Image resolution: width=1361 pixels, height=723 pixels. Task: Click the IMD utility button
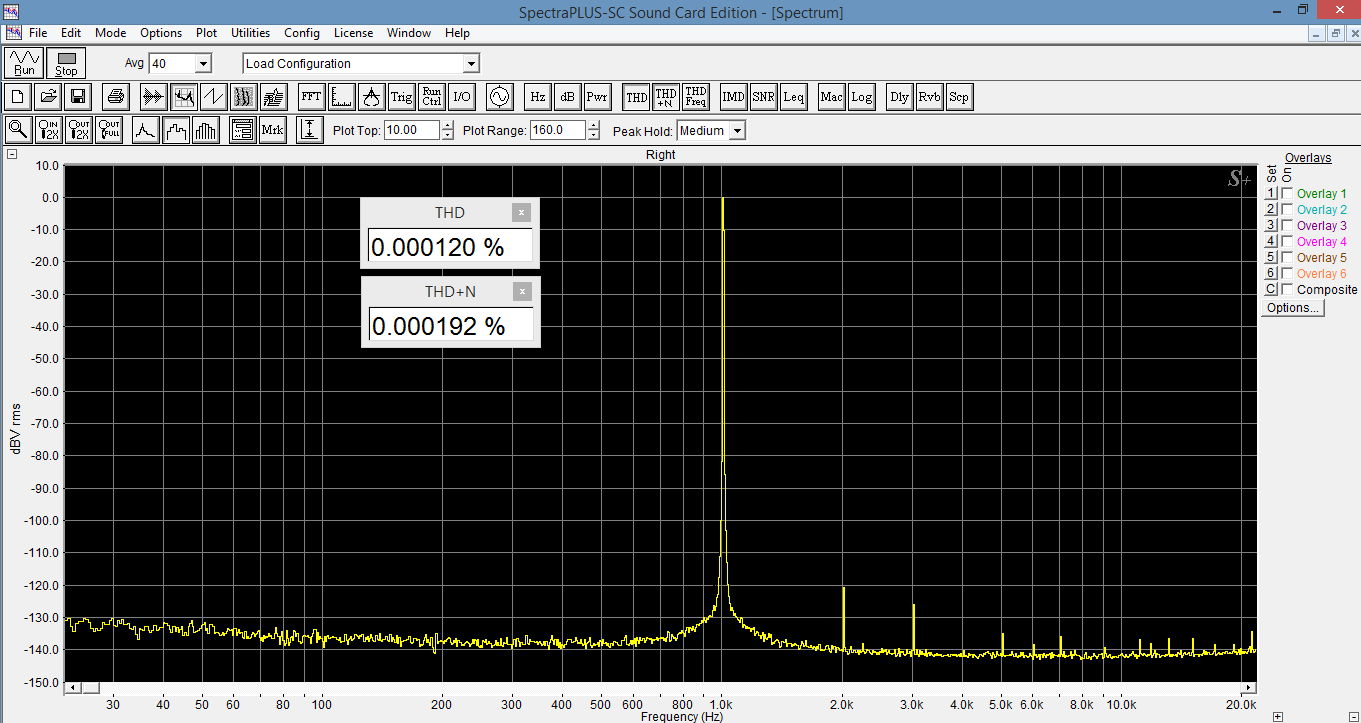coord(733,97)
